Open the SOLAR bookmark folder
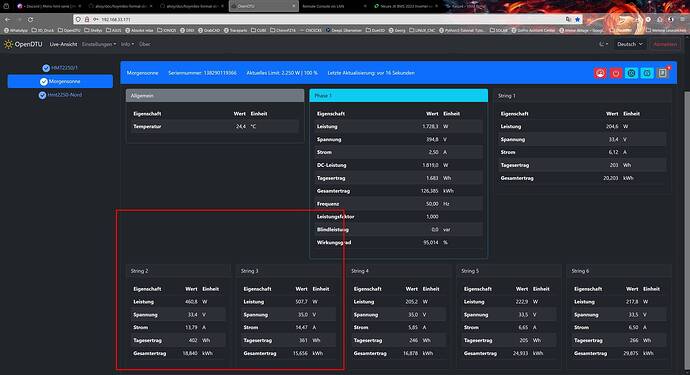690x375 pixels. point(499,30)
